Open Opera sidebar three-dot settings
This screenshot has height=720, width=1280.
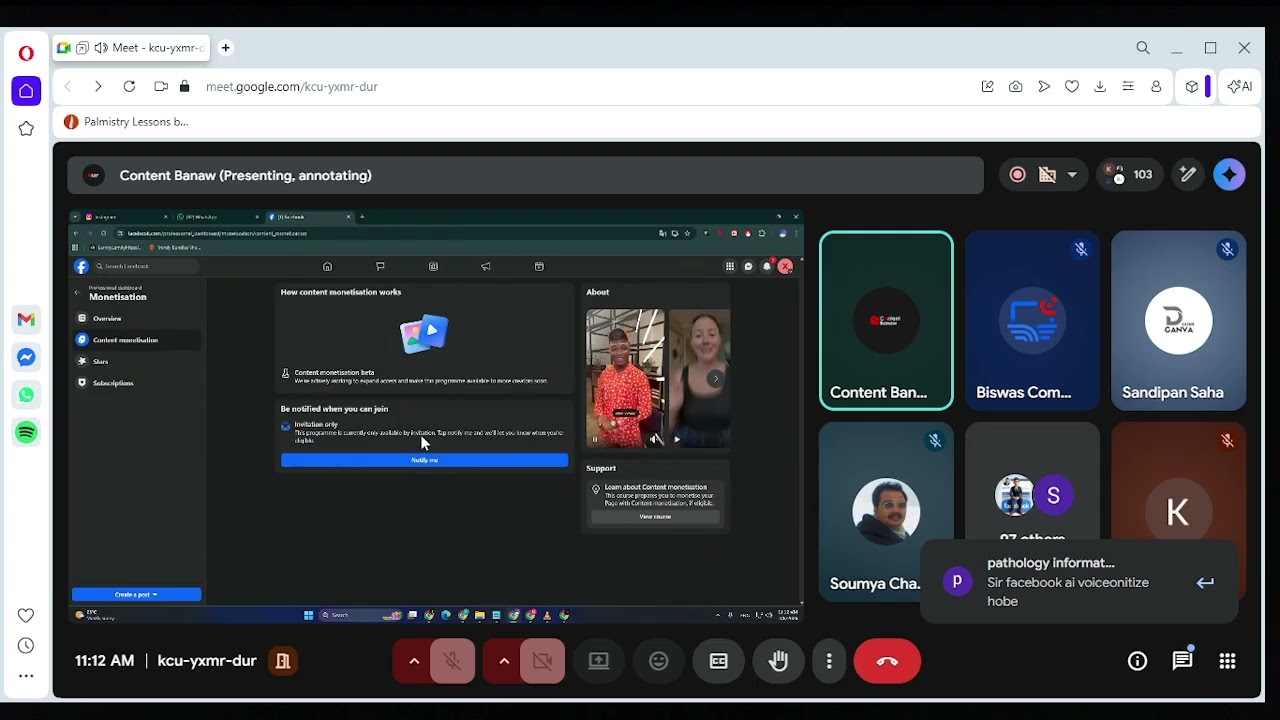coord(26,676)
